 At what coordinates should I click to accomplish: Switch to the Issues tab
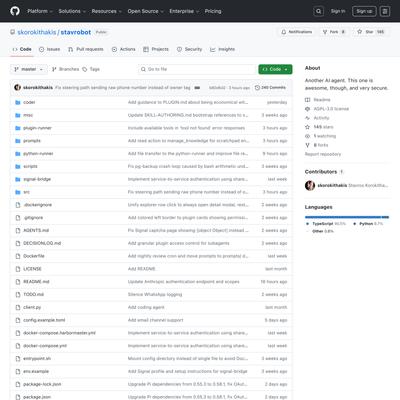tap(50, 49)
